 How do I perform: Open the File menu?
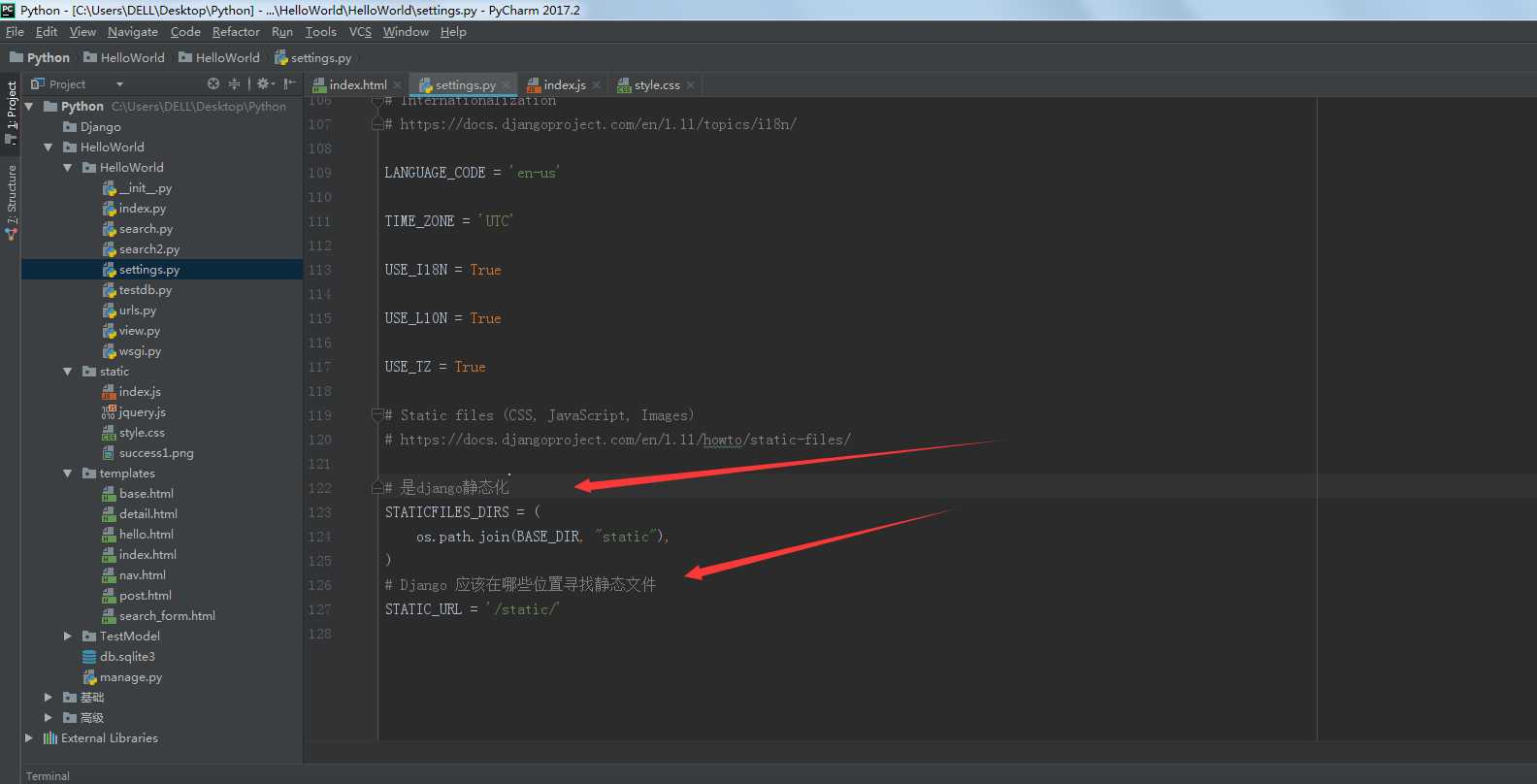[x=15, y=32]
